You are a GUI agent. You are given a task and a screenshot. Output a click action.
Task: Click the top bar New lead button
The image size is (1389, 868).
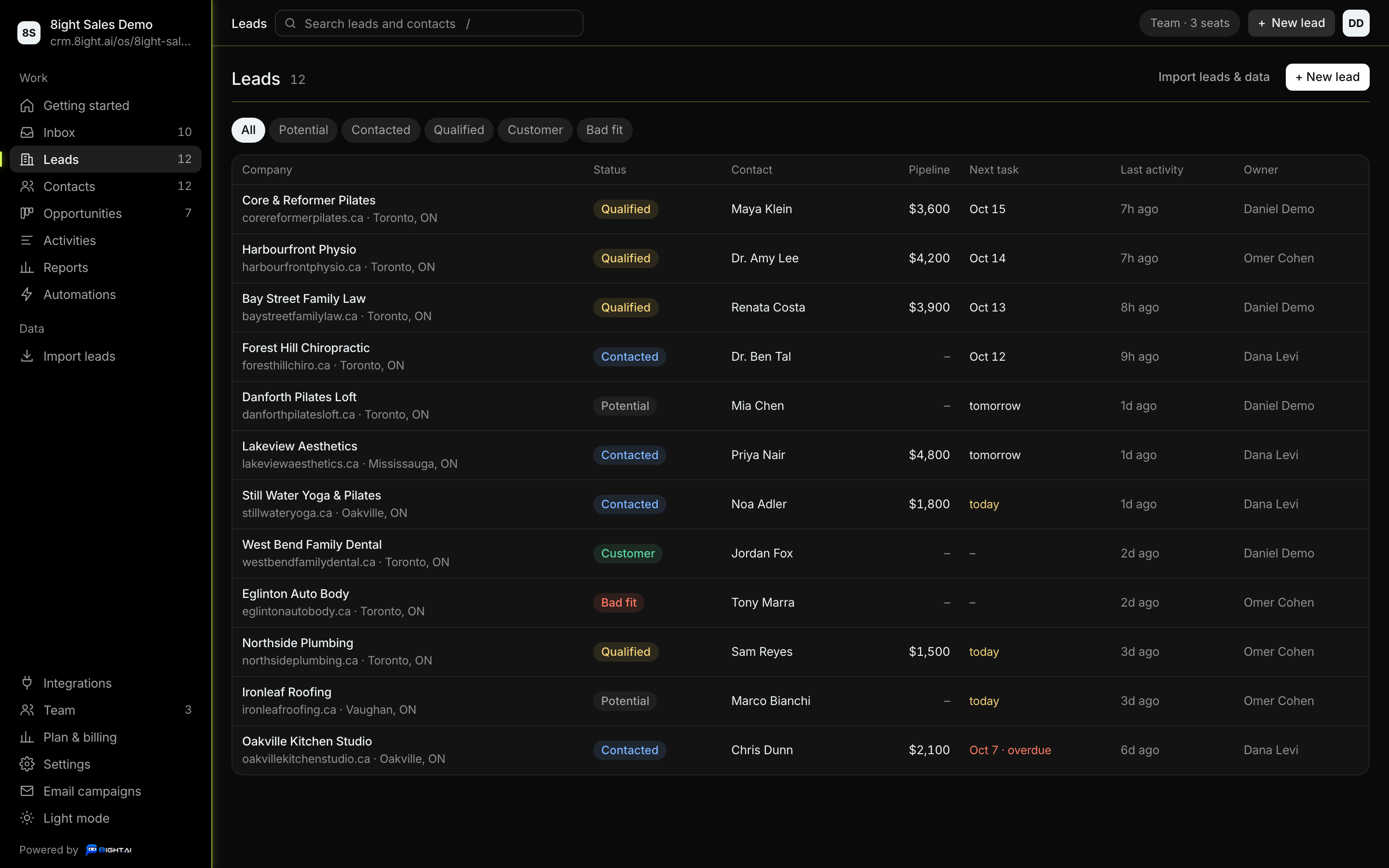pos(1291,24)
